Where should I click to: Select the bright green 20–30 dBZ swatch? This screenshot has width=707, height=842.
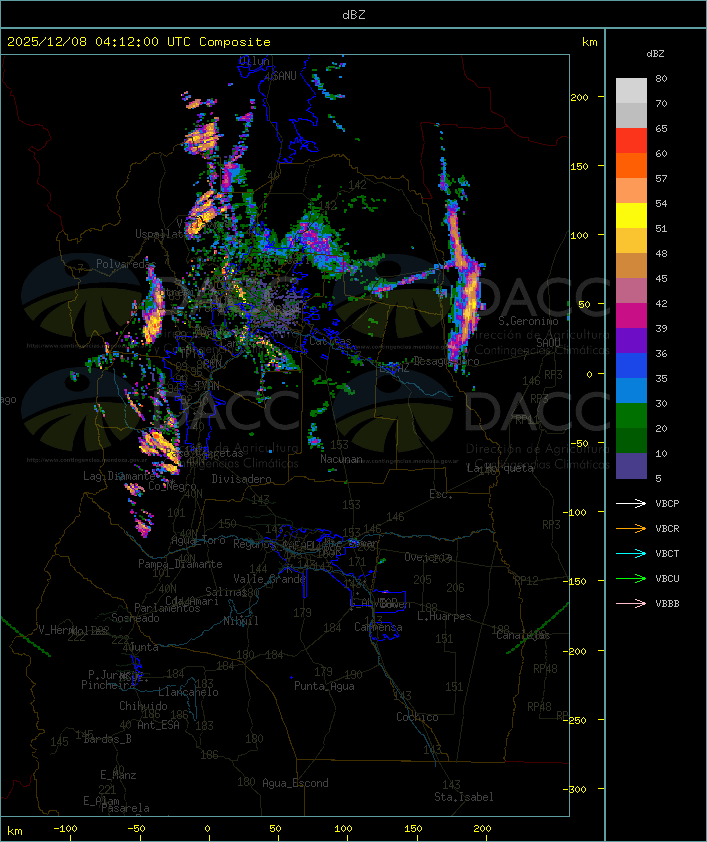pyautogui.click(x=631, y=416)
